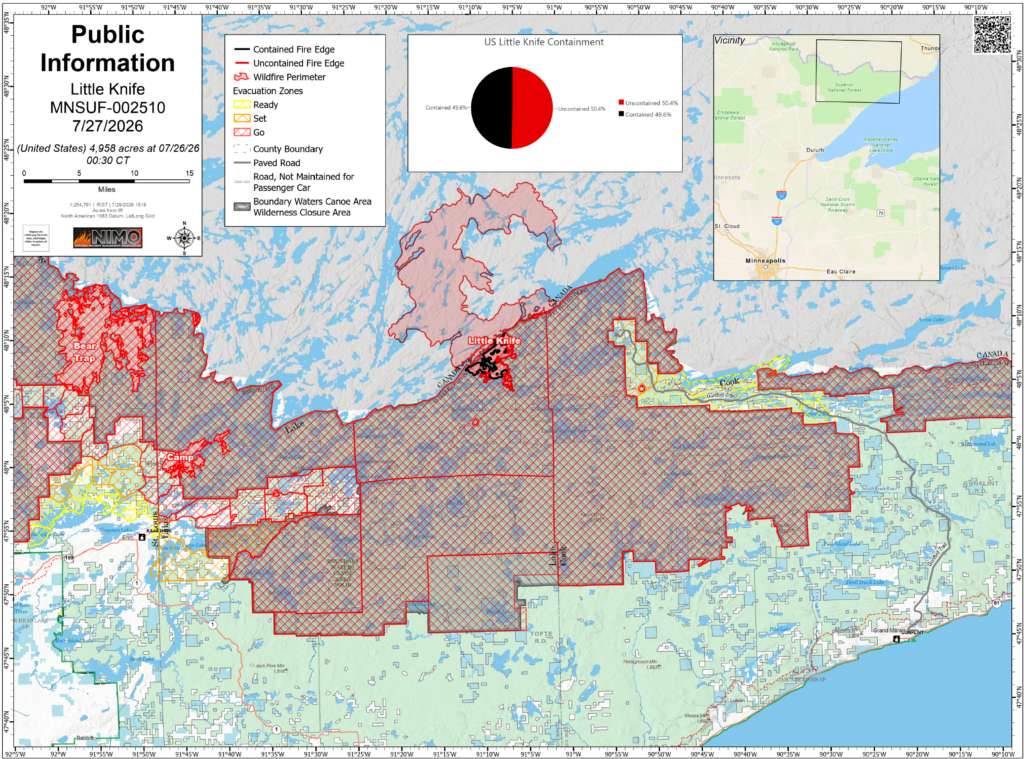Select the red Go evacuation zone swatch
The width and height of the screenshot is (1024, 759).
(x=242, y=132)
